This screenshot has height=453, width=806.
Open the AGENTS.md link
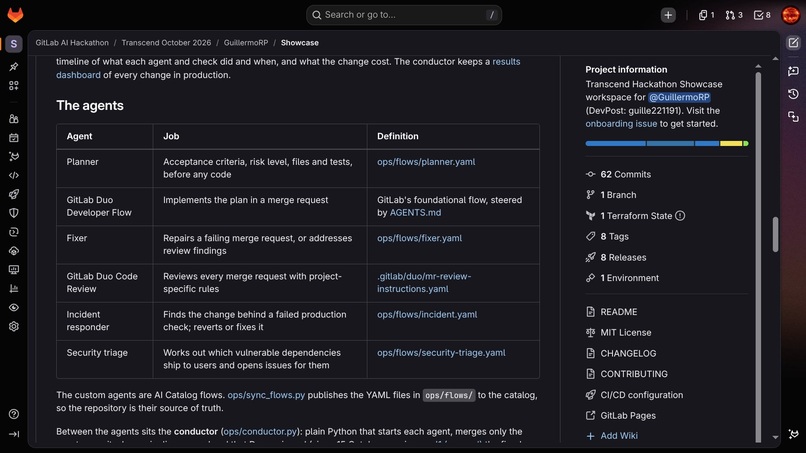point(415,212)
